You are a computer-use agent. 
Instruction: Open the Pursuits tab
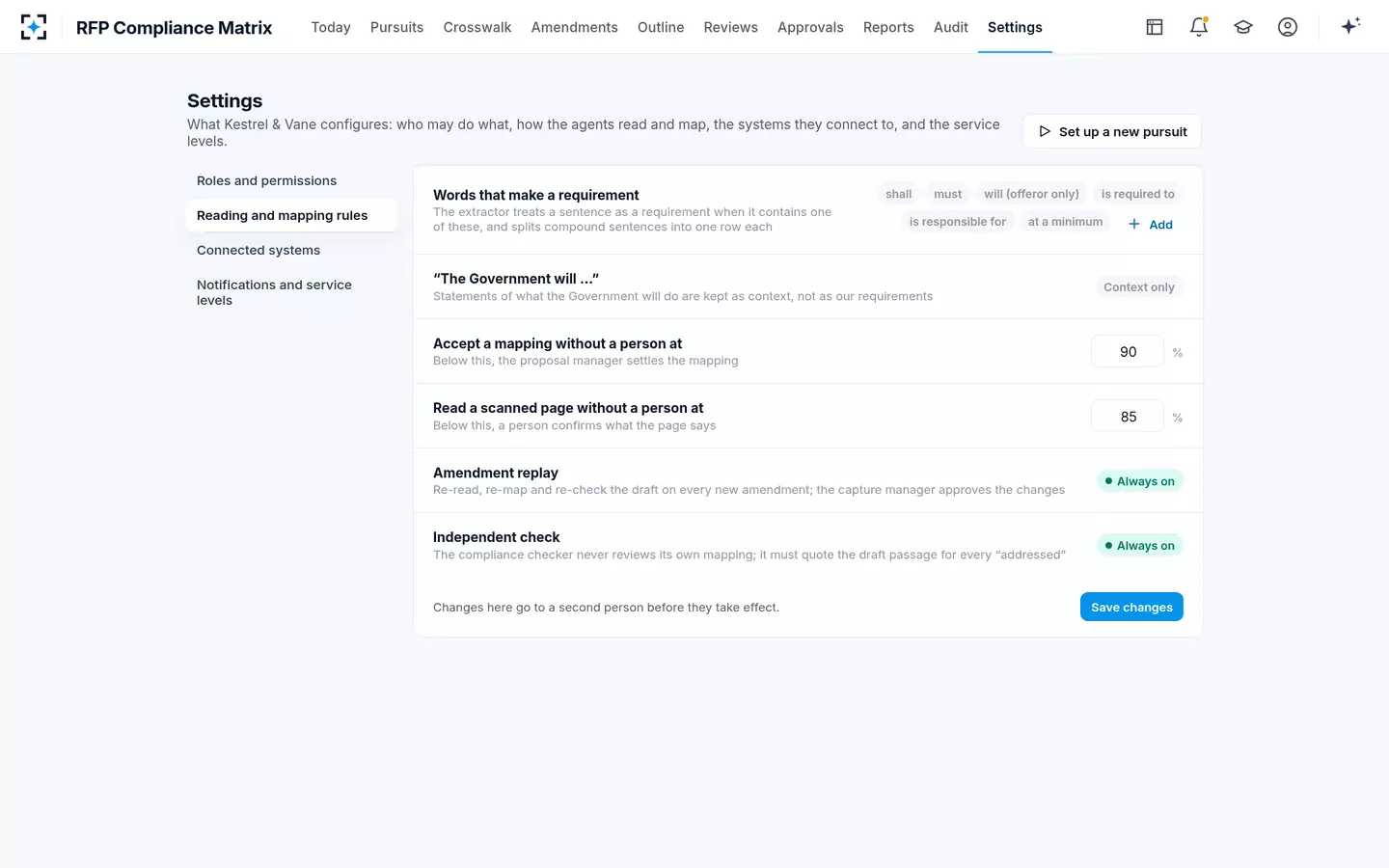[x=397, y=27]
